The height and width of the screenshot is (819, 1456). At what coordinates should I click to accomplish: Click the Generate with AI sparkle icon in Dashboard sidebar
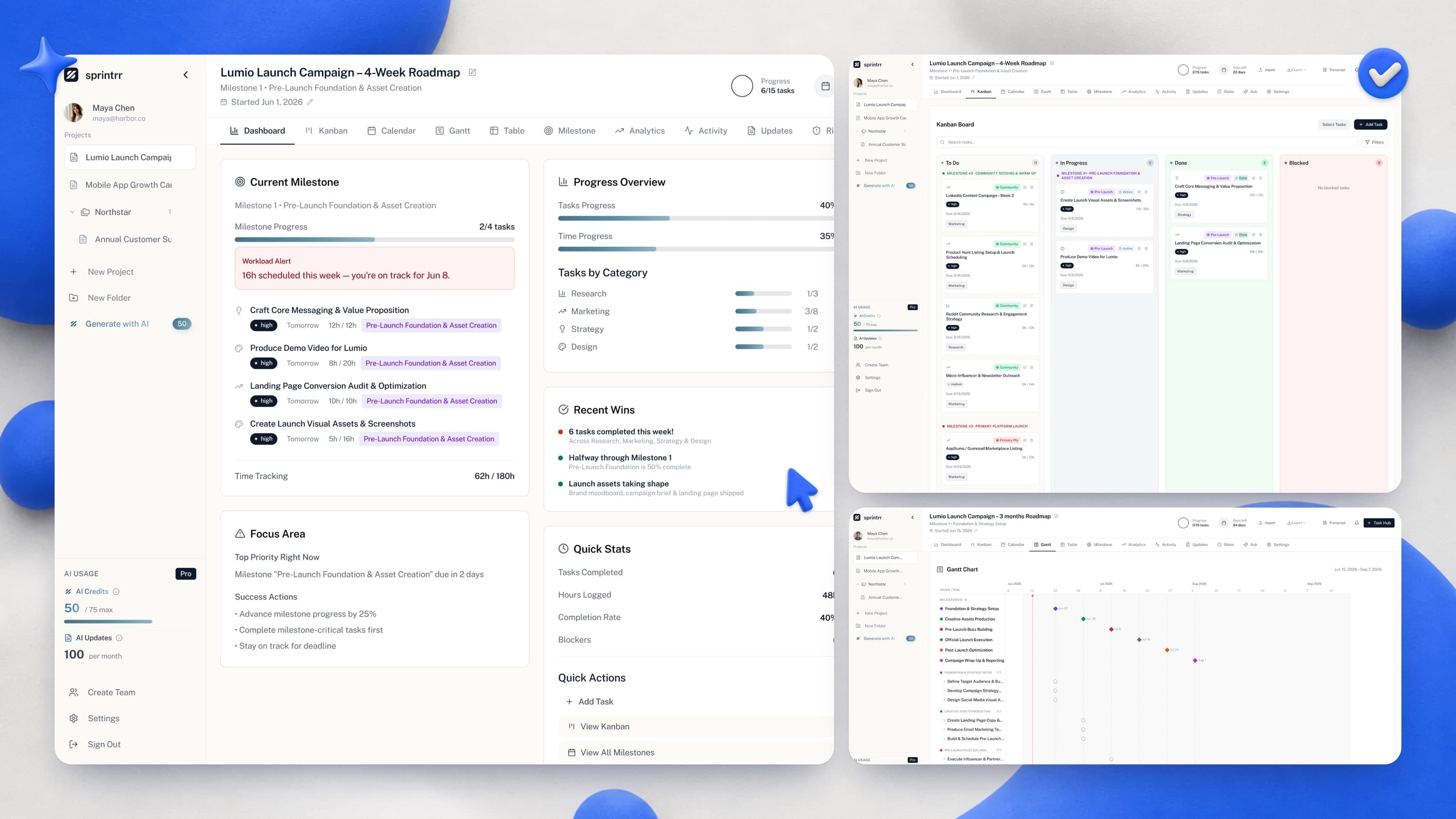[x=73, y=324]
